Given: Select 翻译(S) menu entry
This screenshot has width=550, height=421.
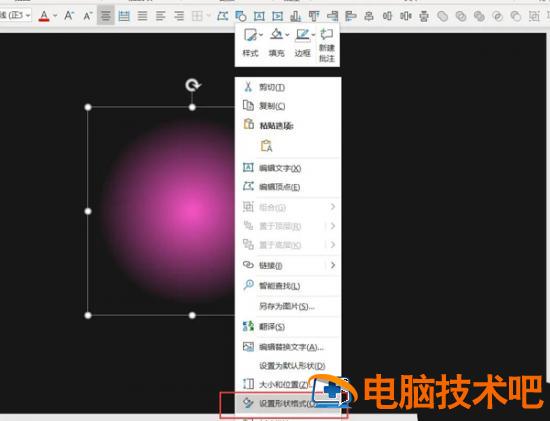Looking at the screenshot, I should 288,327.
